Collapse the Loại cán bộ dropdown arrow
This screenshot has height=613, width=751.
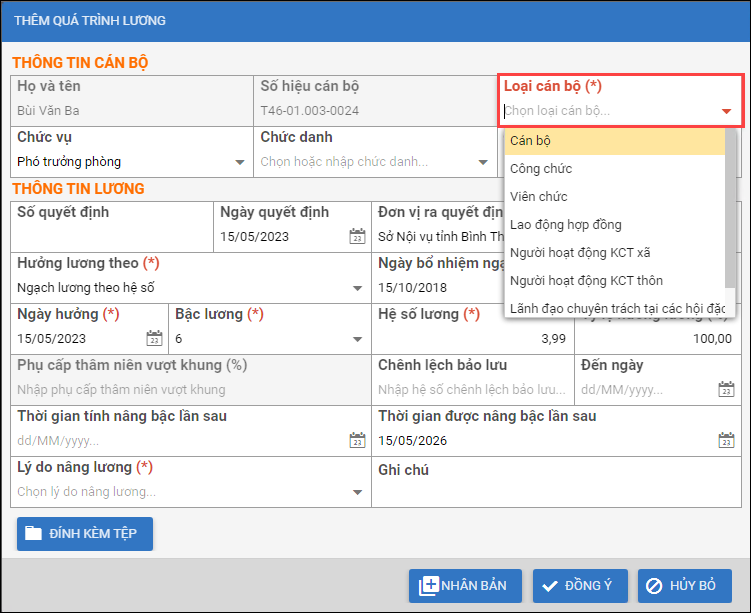(726, 111)
